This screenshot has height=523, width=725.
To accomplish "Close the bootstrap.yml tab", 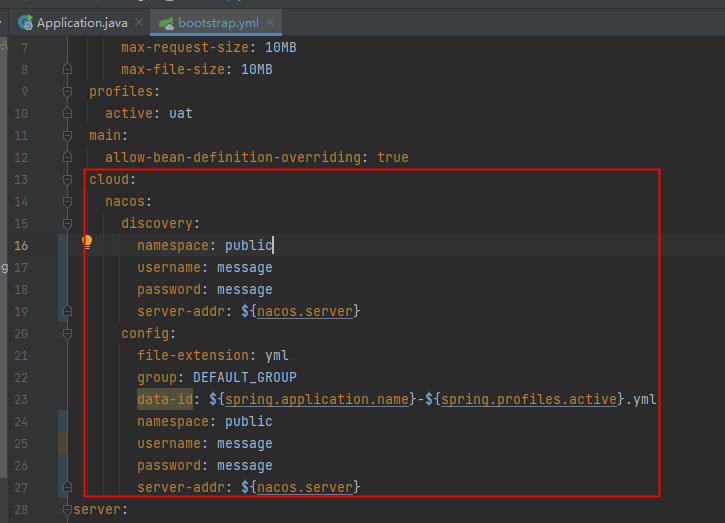I will (266, 22).
